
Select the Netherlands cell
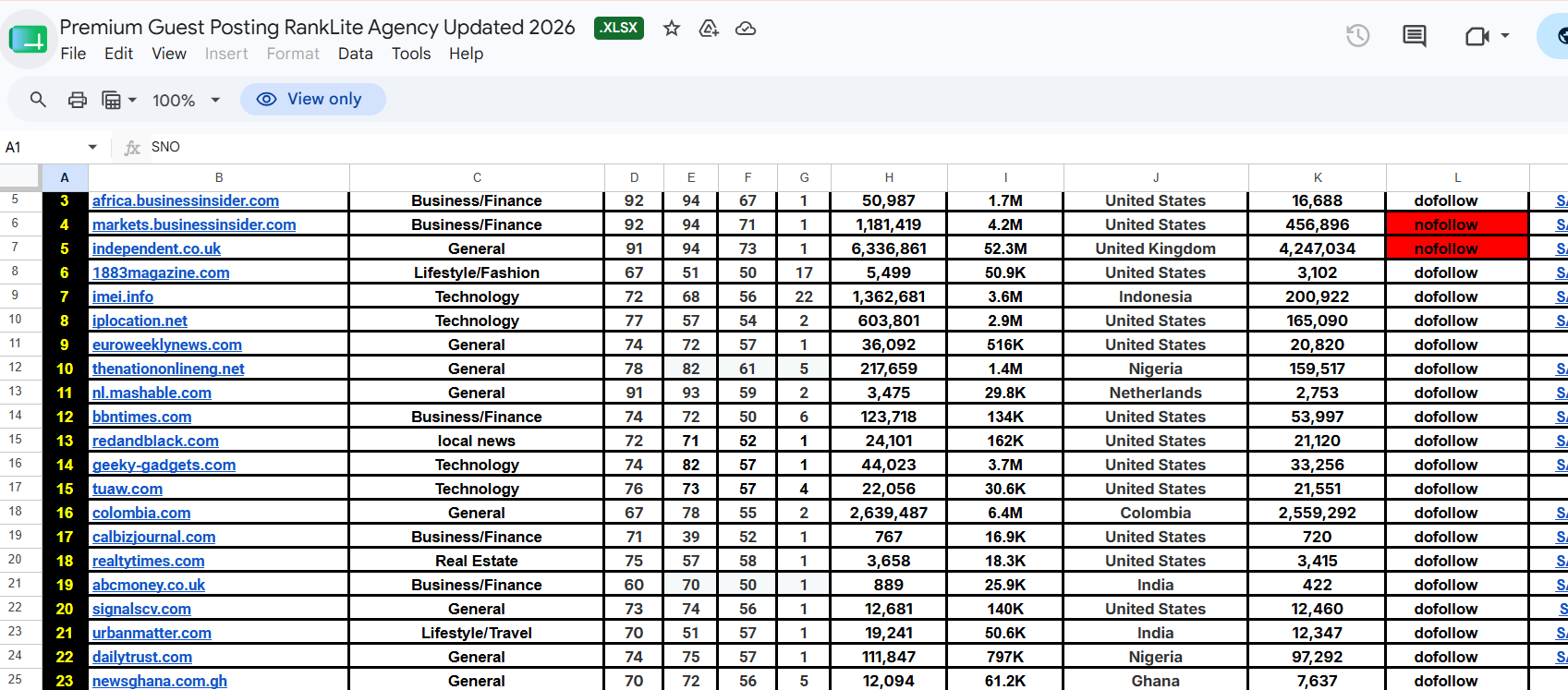point(1156,393)
